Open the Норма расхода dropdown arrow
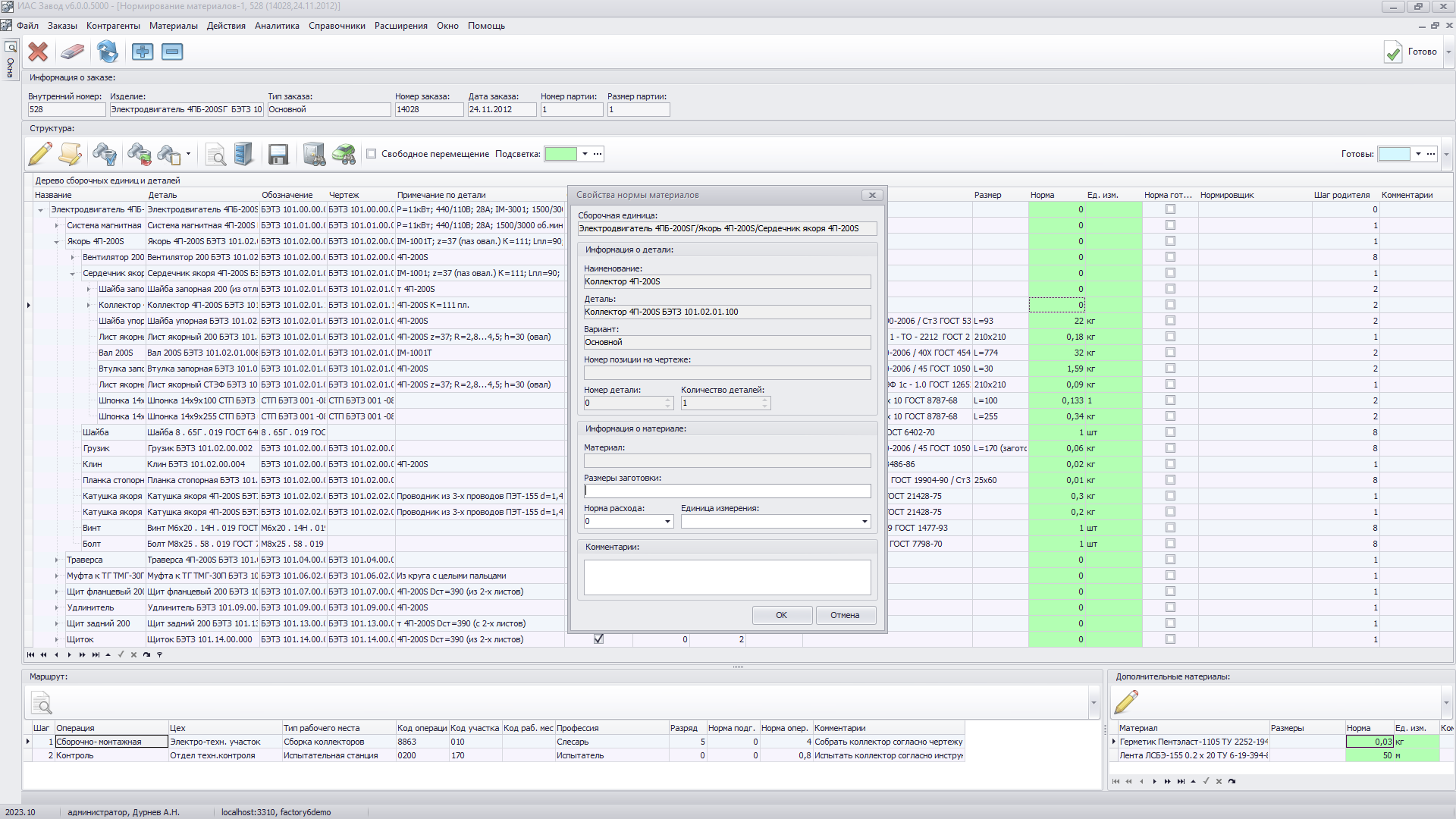Viewport: 1456px width, 819px height. point(667,522)
